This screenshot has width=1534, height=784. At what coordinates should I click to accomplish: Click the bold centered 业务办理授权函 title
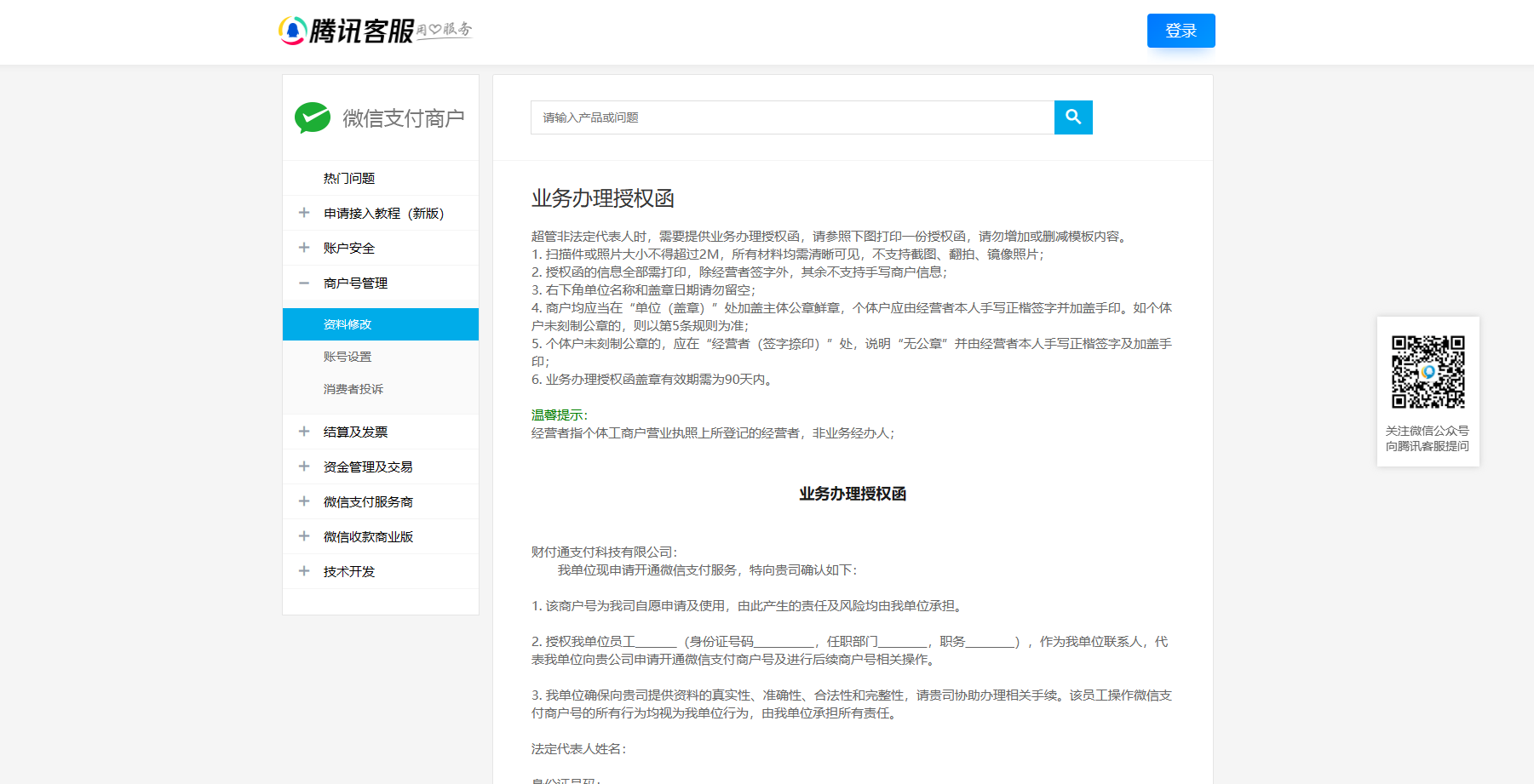[x=853, y=494]
